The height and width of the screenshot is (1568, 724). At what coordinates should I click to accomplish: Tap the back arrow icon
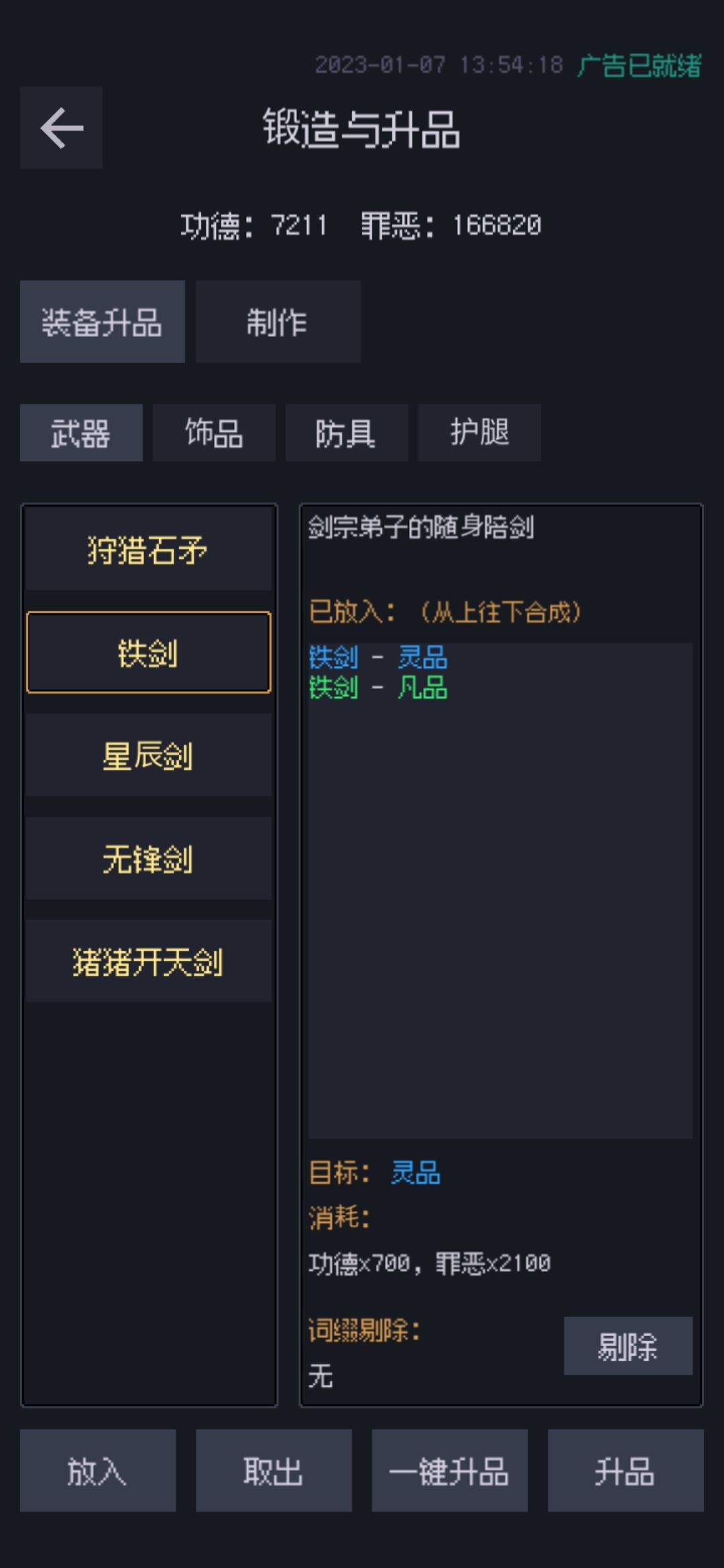pyautogui.click(x=61, y=127)
